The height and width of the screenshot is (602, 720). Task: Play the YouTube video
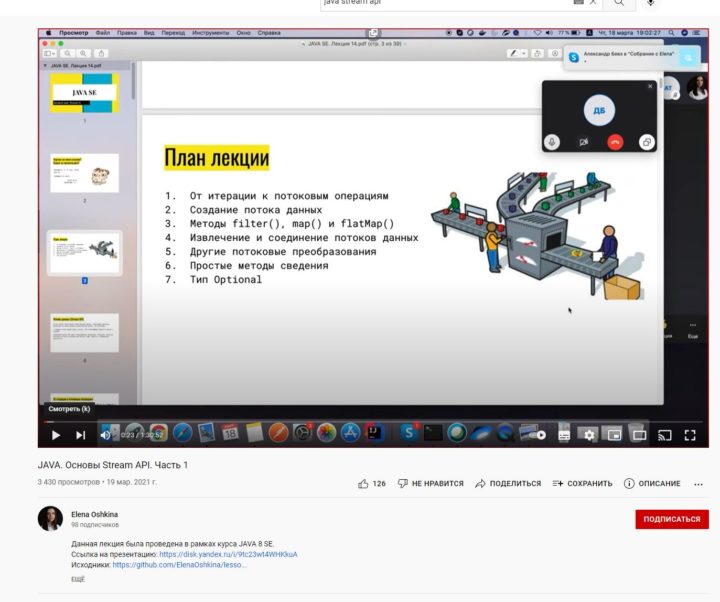pos(56,435)
